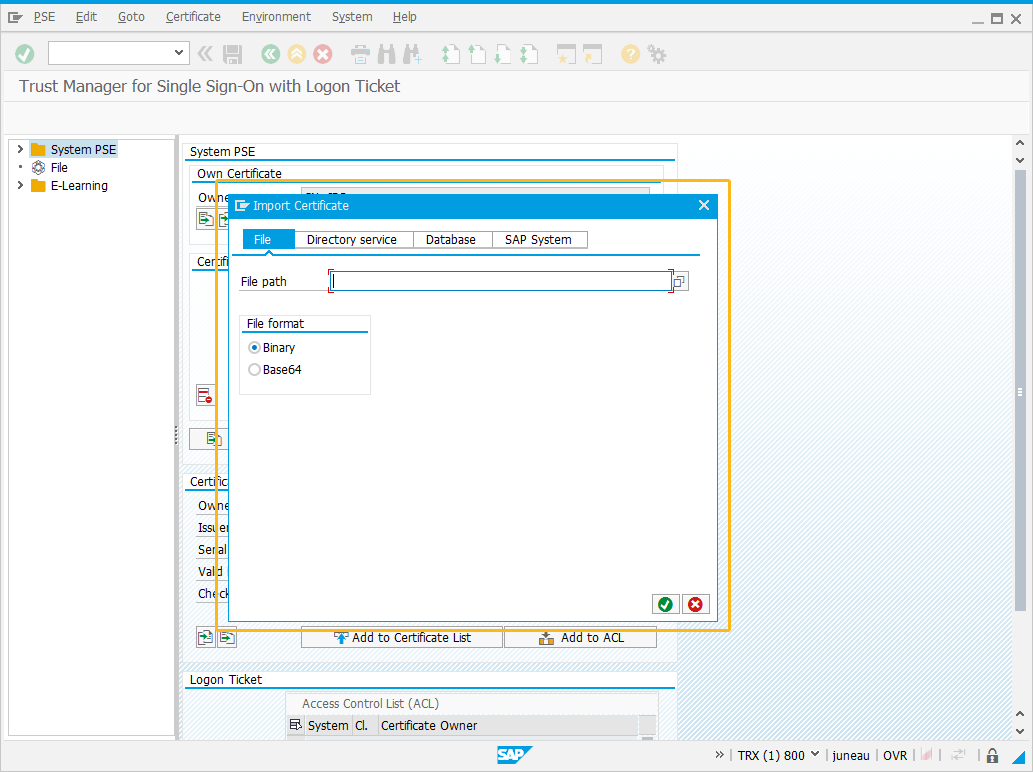Go to last page using the toolbar icon
The width and height of the screenshot is (1033, 772).
529,54
